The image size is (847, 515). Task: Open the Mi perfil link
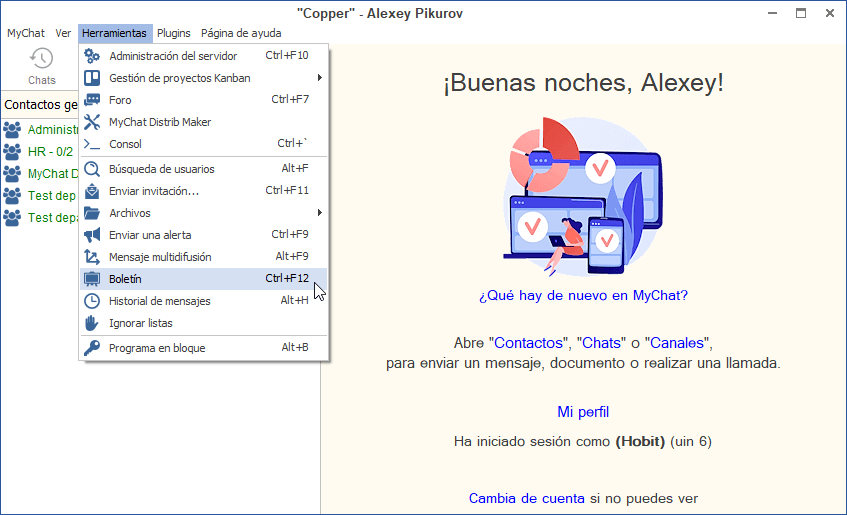tap(583, 412)
